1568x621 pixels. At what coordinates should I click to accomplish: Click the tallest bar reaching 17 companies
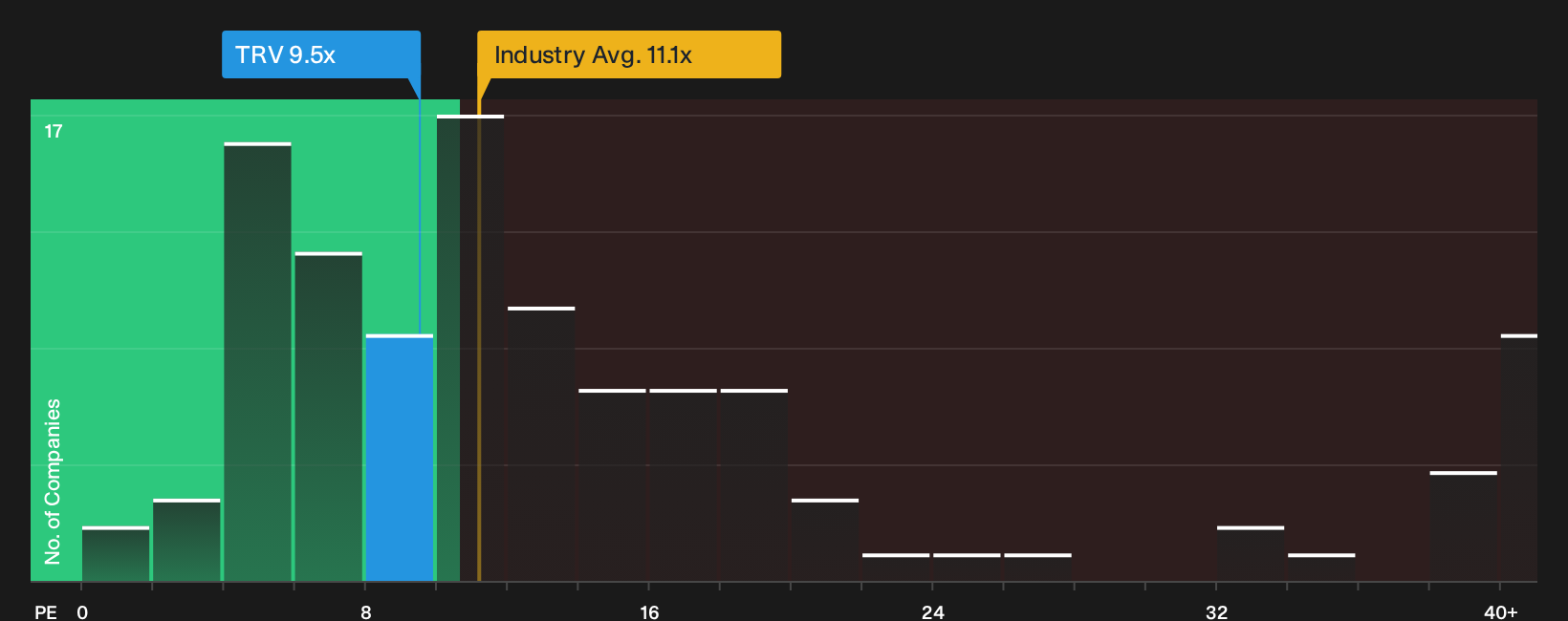click(470, 348)
